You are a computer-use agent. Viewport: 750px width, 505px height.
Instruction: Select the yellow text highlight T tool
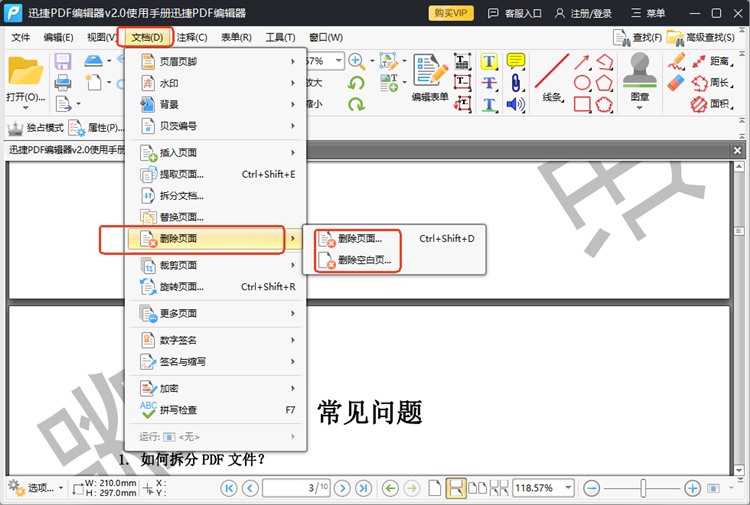point(489,62)
